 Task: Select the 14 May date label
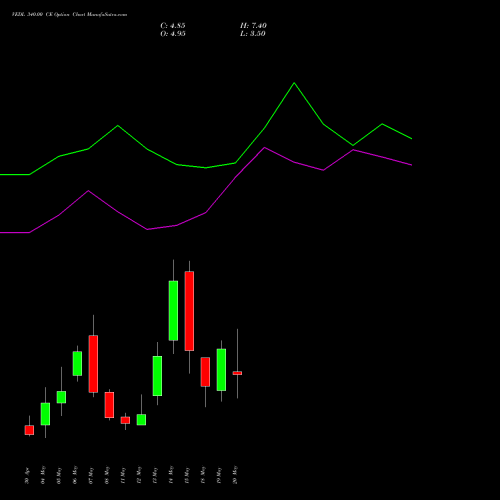(x=171, y=475)
